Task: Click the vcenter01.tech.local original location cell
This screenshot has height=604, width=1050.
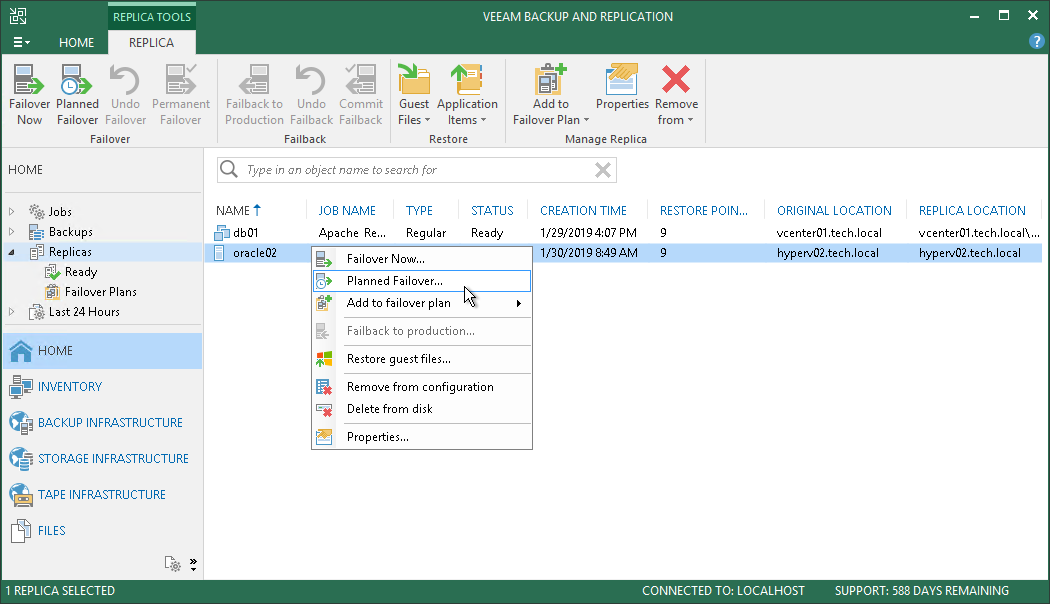Action: [829, 233]
